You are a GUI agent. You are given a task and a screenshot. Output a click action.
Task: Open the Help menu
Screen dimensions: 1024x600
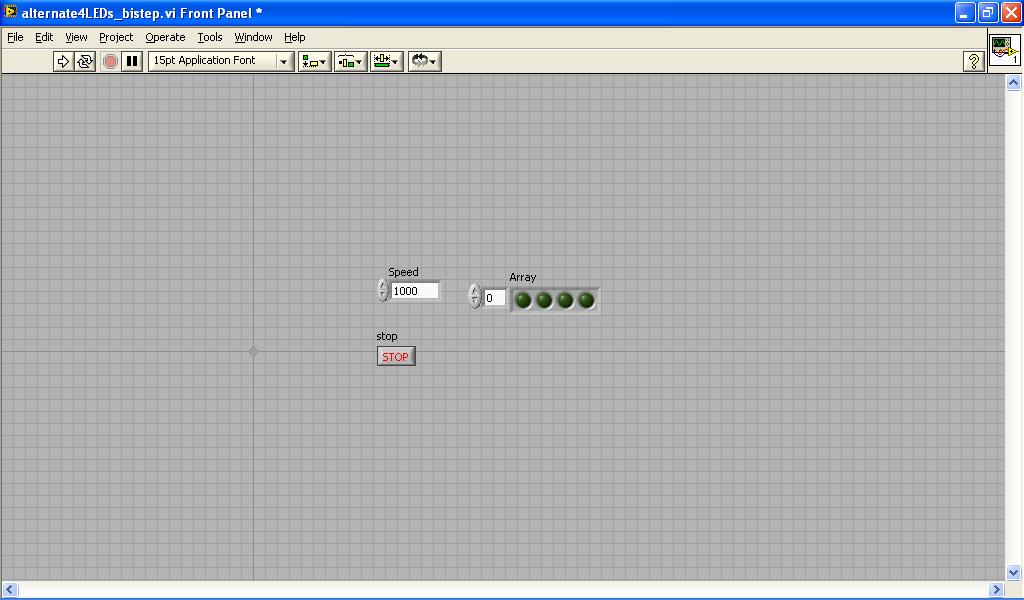(x=295, y=37)
